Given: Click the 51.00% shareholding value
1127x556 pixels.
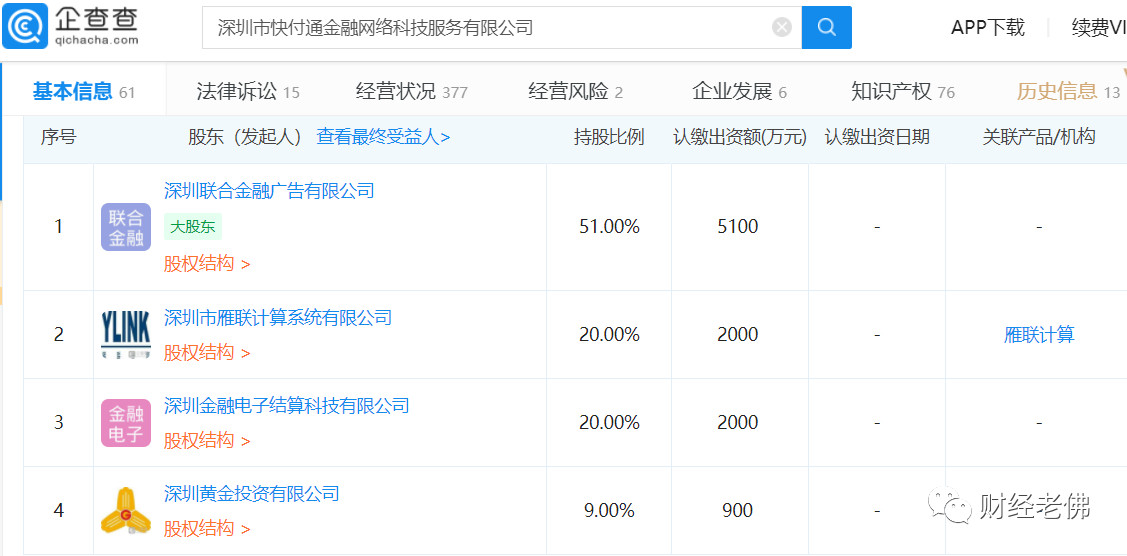Looking at the screenshot, I should 609,227.
